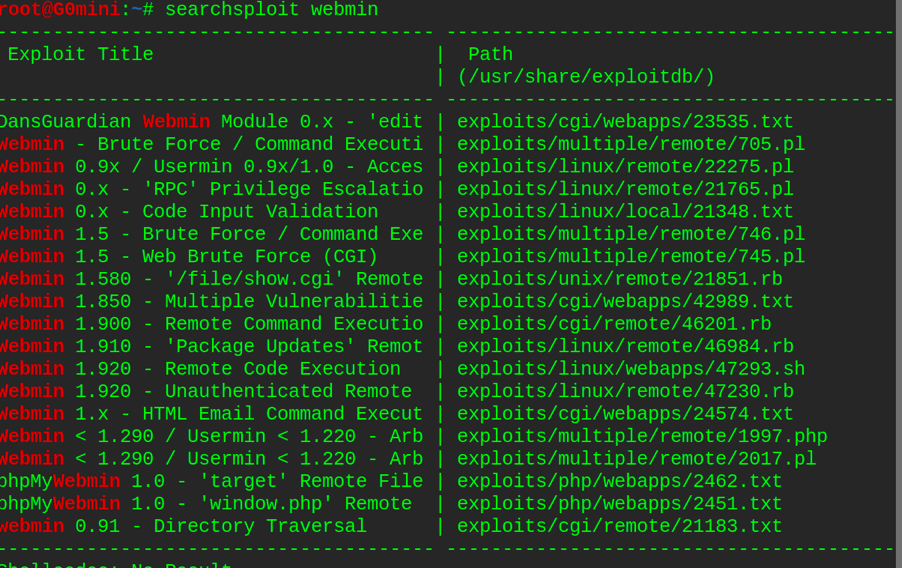Click path exploits/multiple/remote/746.pl
The image size is (902, 568).
tap(630, 234)
